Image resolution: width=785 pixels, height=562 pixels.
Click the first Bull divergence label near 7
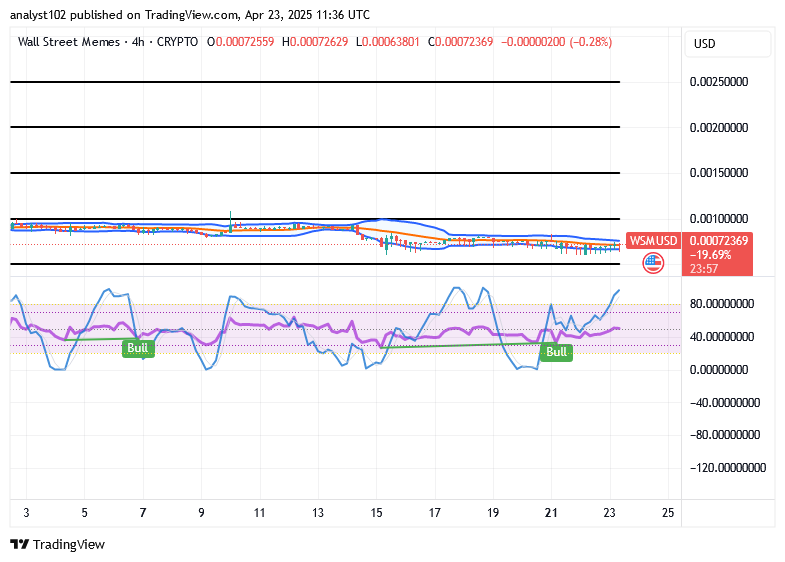[x=138, y=348]
